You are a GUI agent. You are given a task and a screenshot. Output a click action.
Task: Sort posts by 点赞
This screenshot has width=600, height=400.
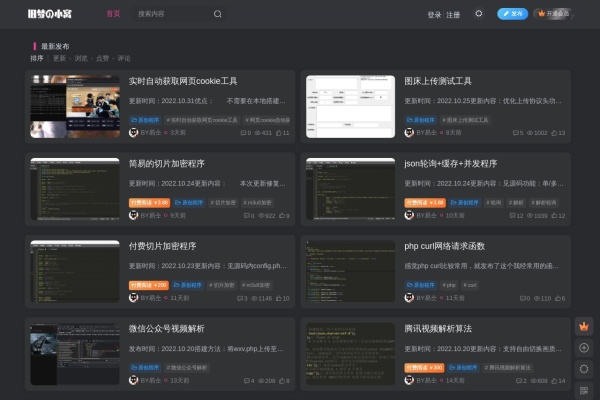(x=102, y=58)
